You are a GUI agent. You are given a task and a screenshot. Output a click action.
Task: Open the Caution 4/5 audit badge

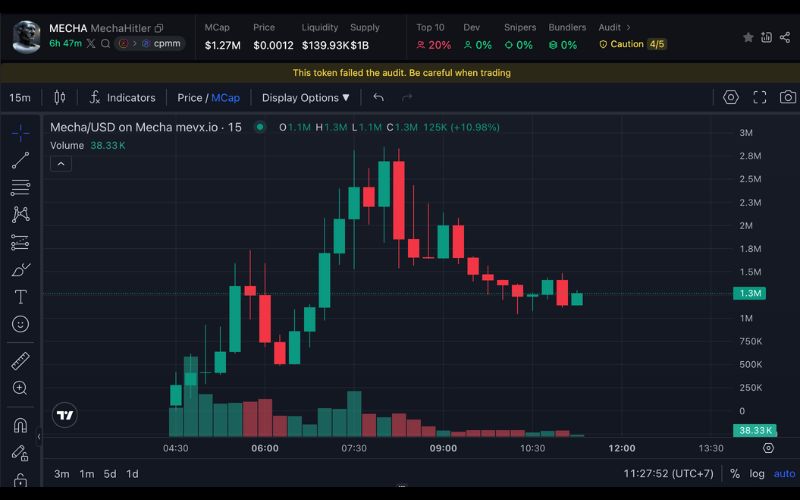[633, 44]
